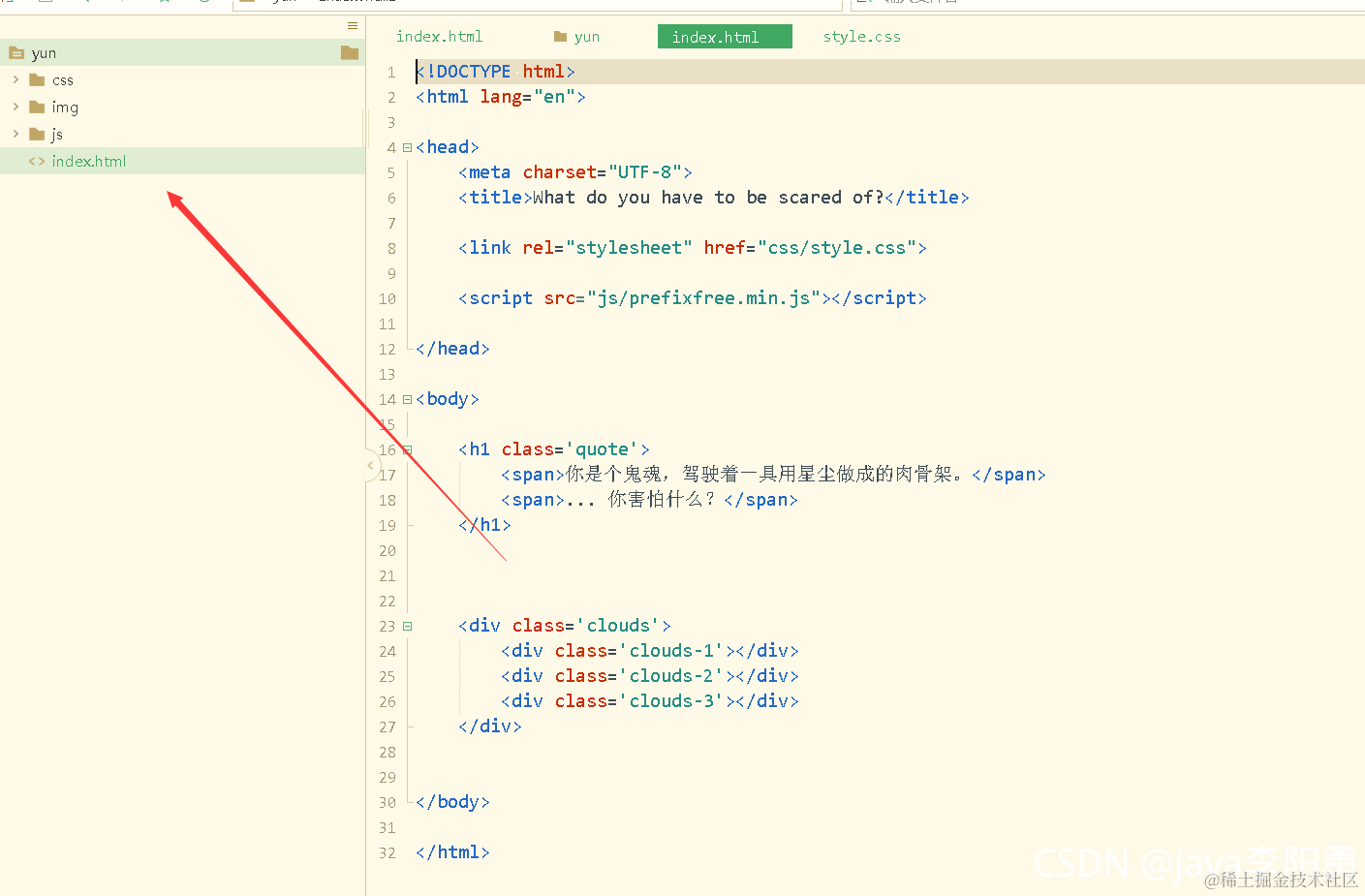The width and height of the screenshot is (1365, 896).
Task: Click the closing </html> tag
Action: pyautogui.click(x=452, y=852)
